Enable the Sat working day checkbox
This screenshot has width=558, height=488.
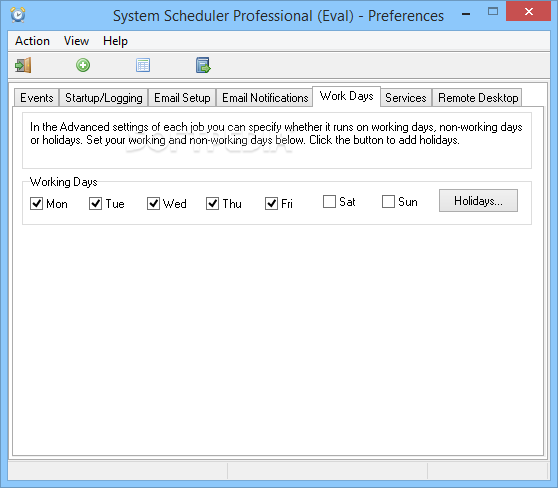329,201
